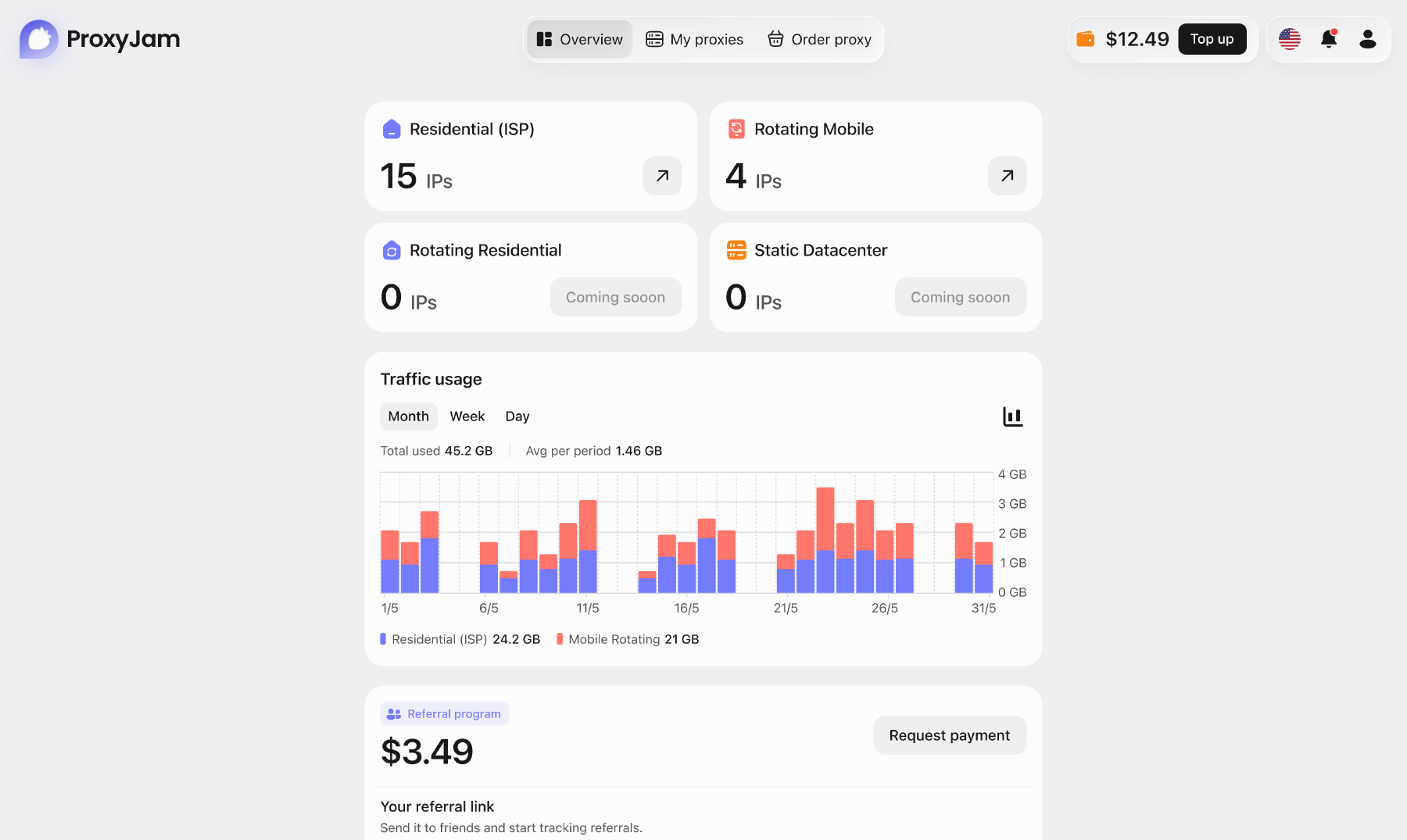Screen dimensions: 1407x840
Task: Click the Total used 45.2 GB text
Action: pos(436,451)
